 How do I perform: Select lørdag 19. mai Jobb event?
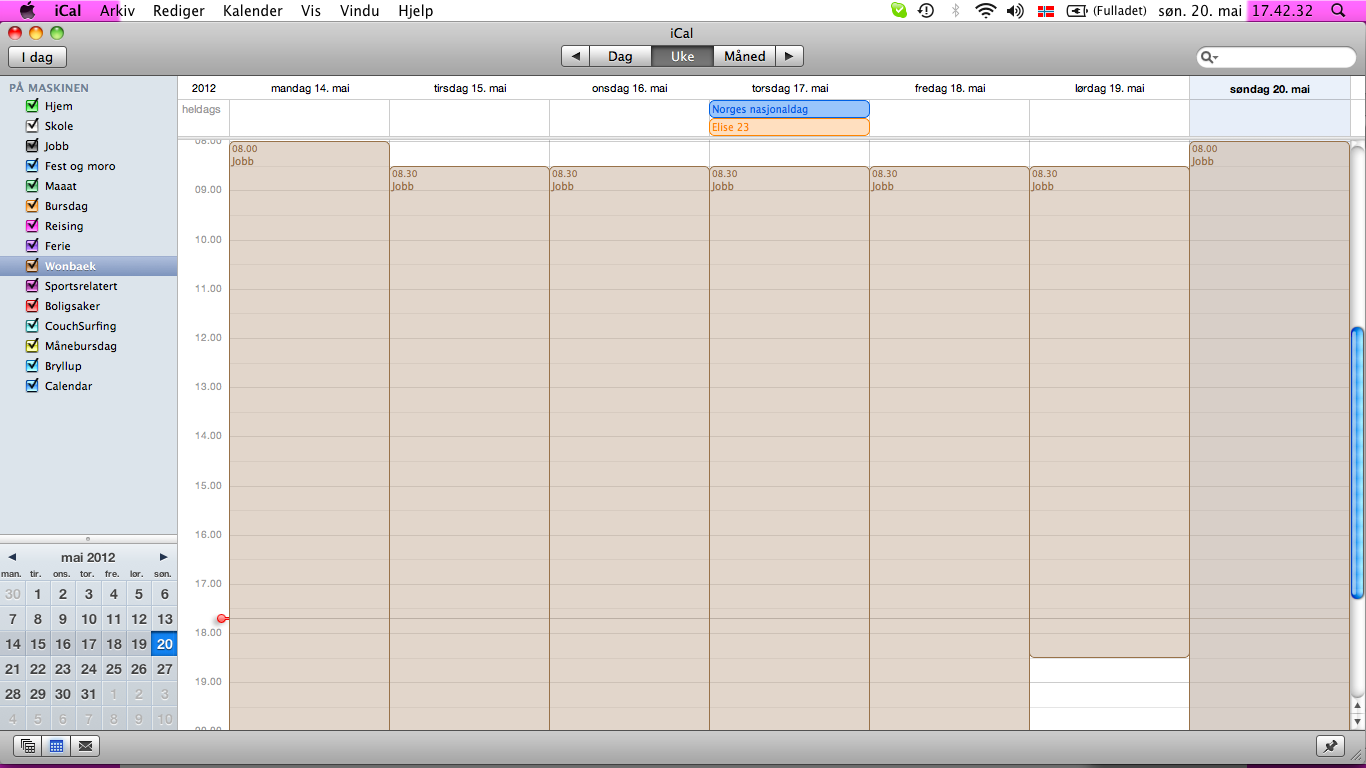1109,412
